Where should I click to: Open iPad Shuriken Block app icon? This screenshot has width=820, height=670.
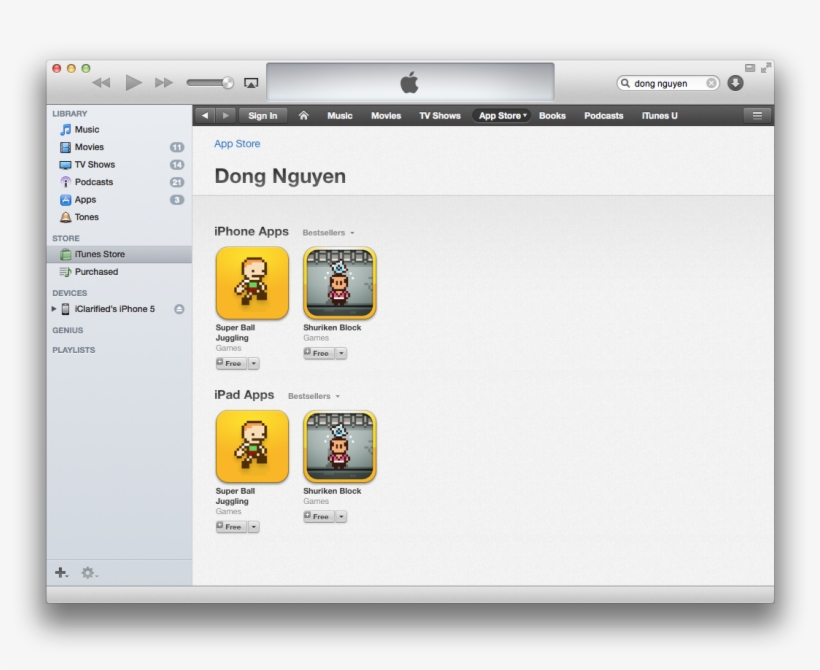(340, 446)
